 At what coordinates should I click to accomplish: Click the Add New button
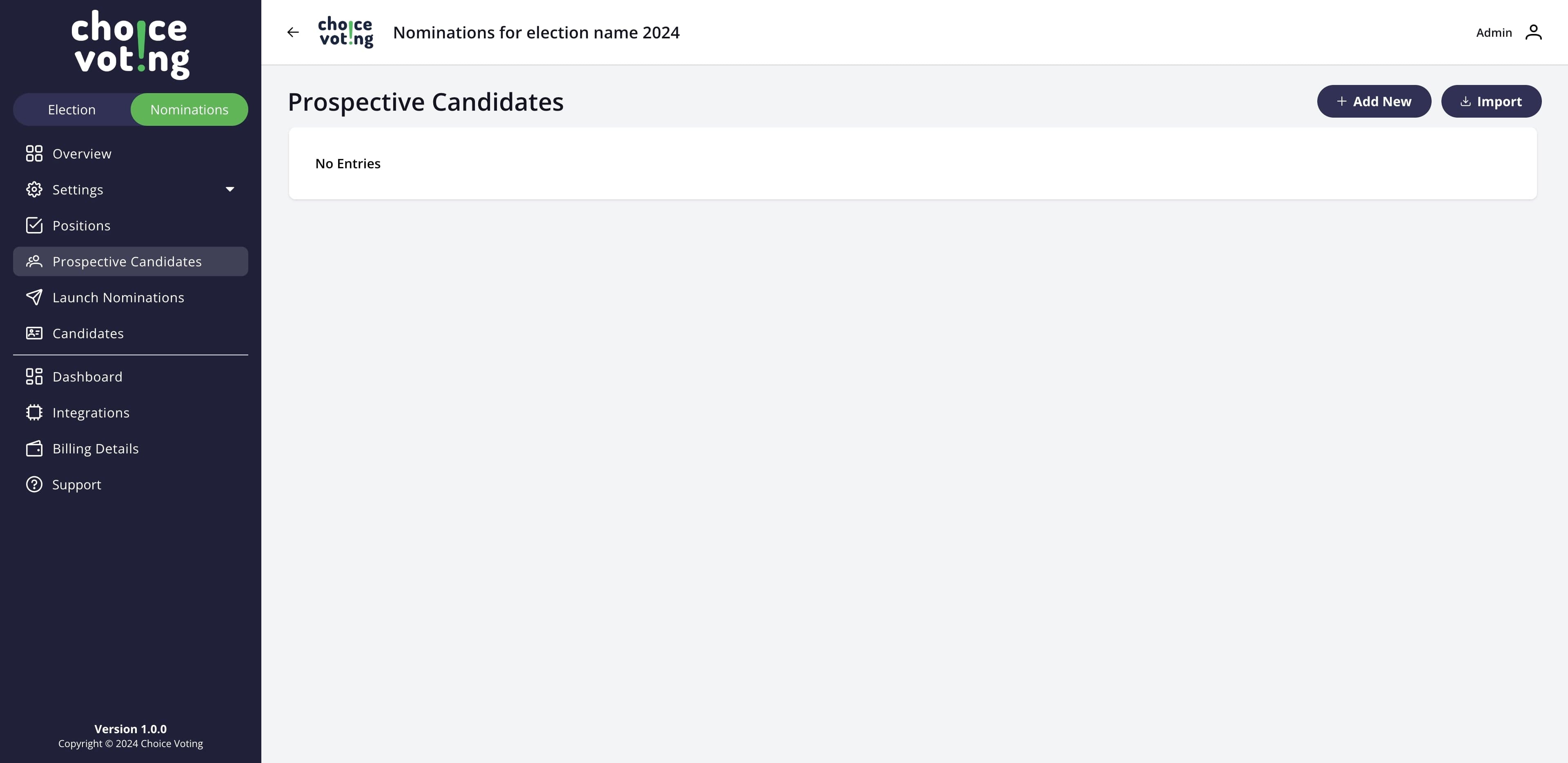coord(1374,101)
